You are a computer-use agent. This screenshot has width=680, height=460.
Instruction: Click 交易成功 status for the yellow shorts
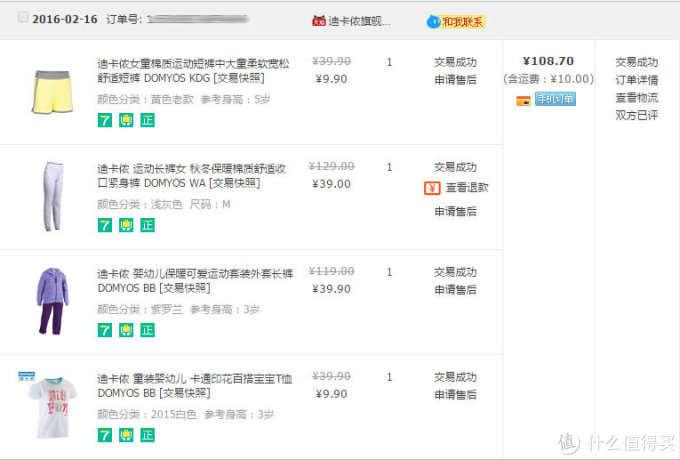tap(455, 62)
